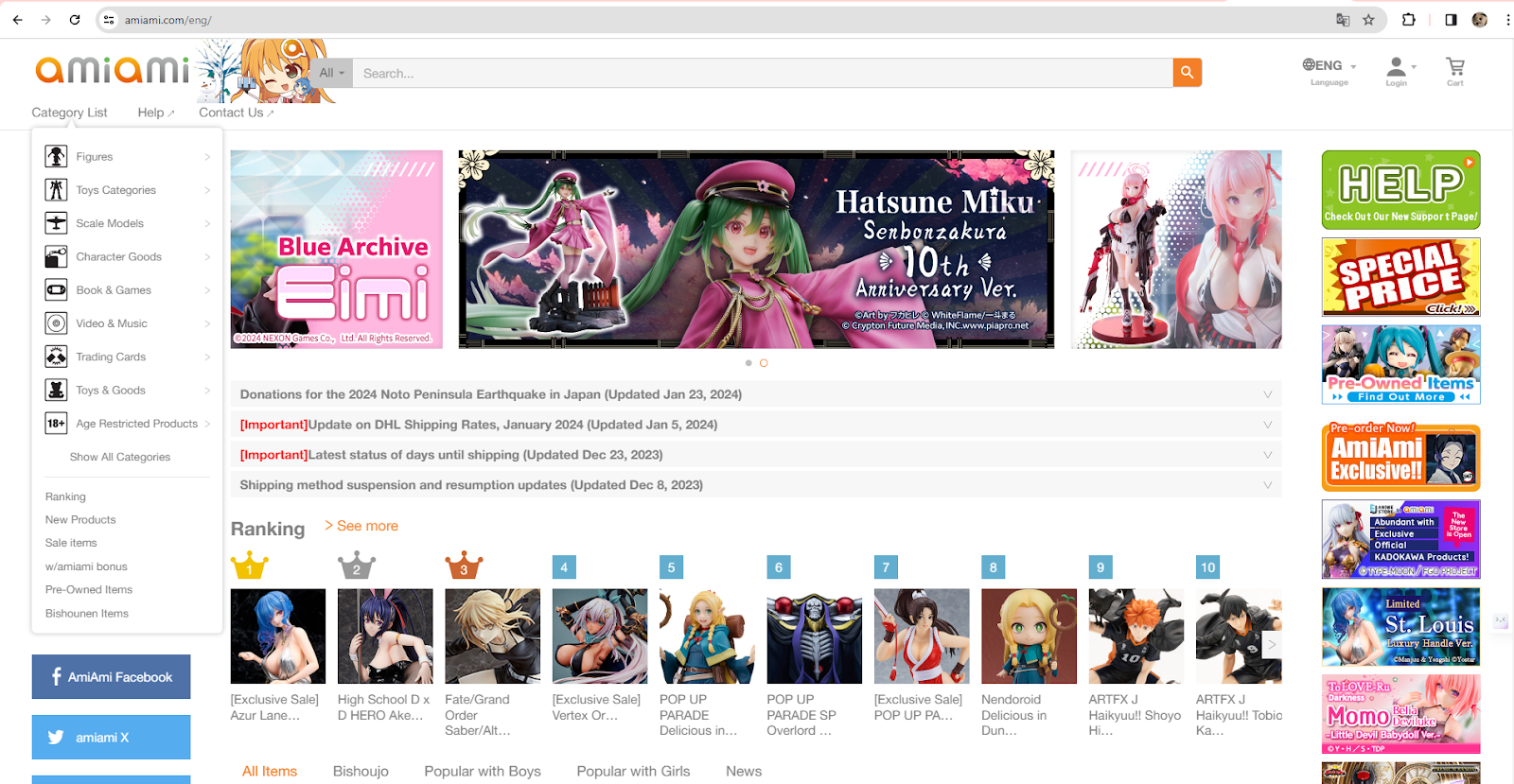Reload the page with browser refresh icon
The height and width of the screenshot is (784, 1514).
tap(75, 19)
